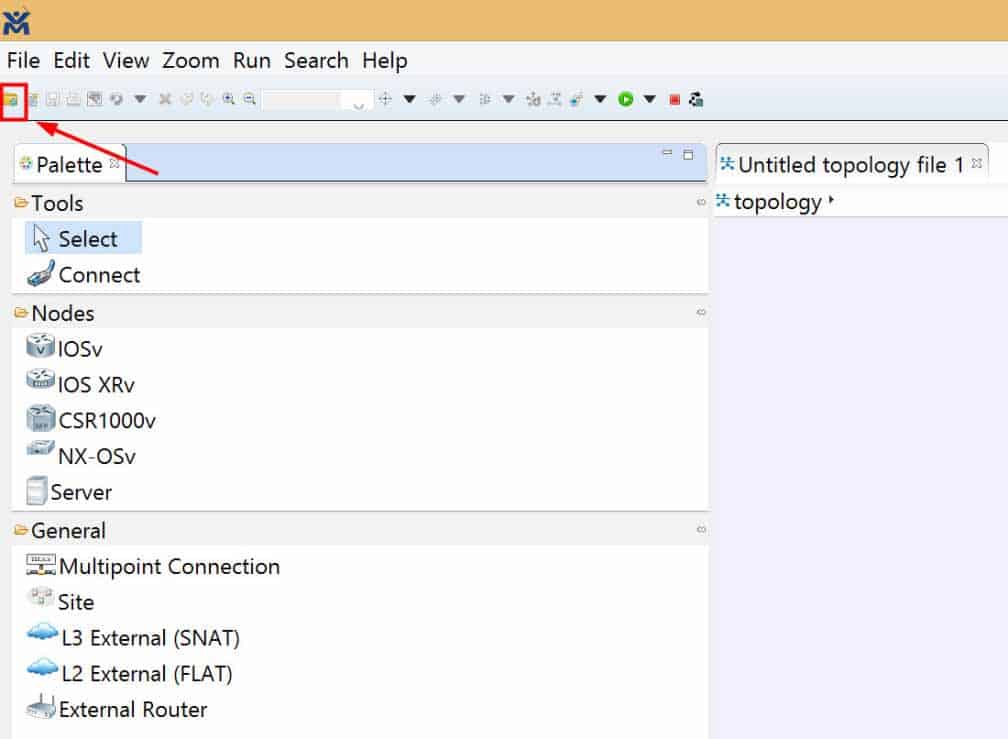1008x739 pixels.
Task: Open the Run menu
Action: [251, 60]
